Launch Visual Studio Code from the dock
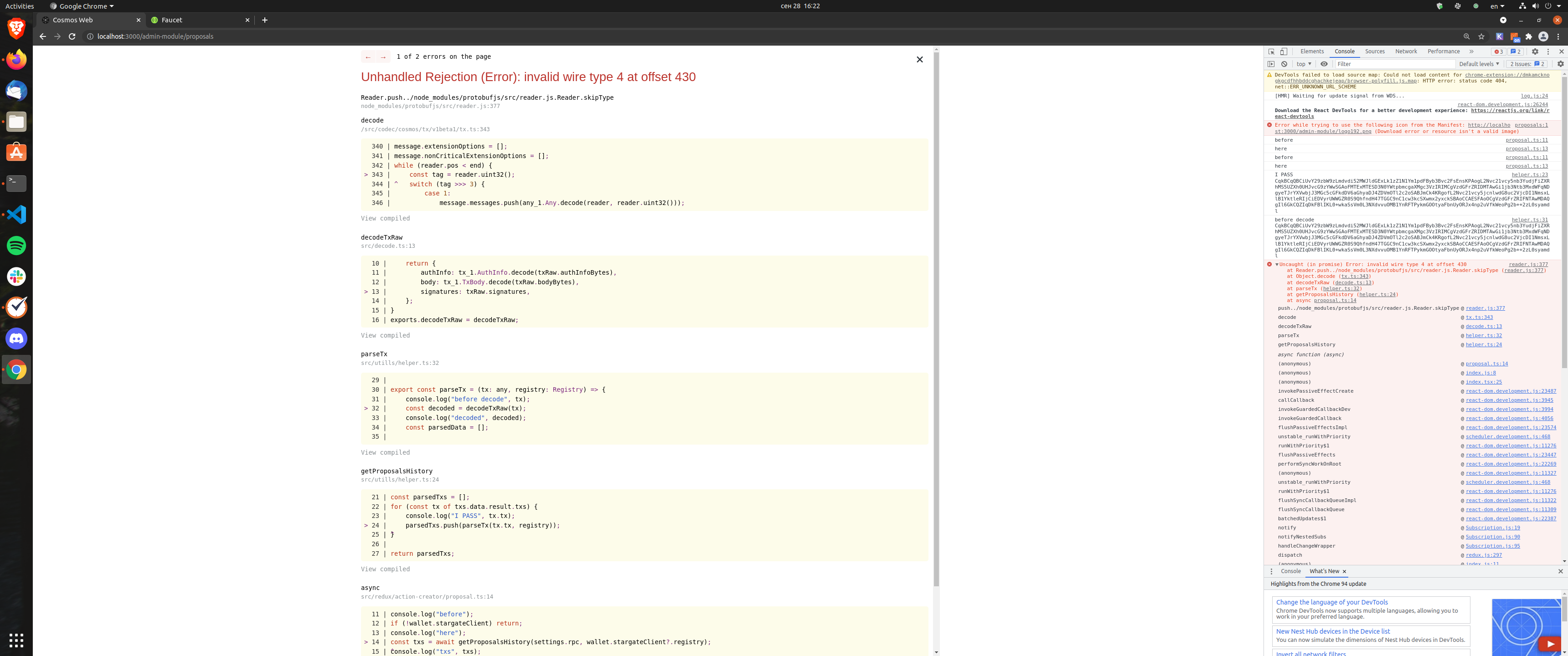 (16, 214)
